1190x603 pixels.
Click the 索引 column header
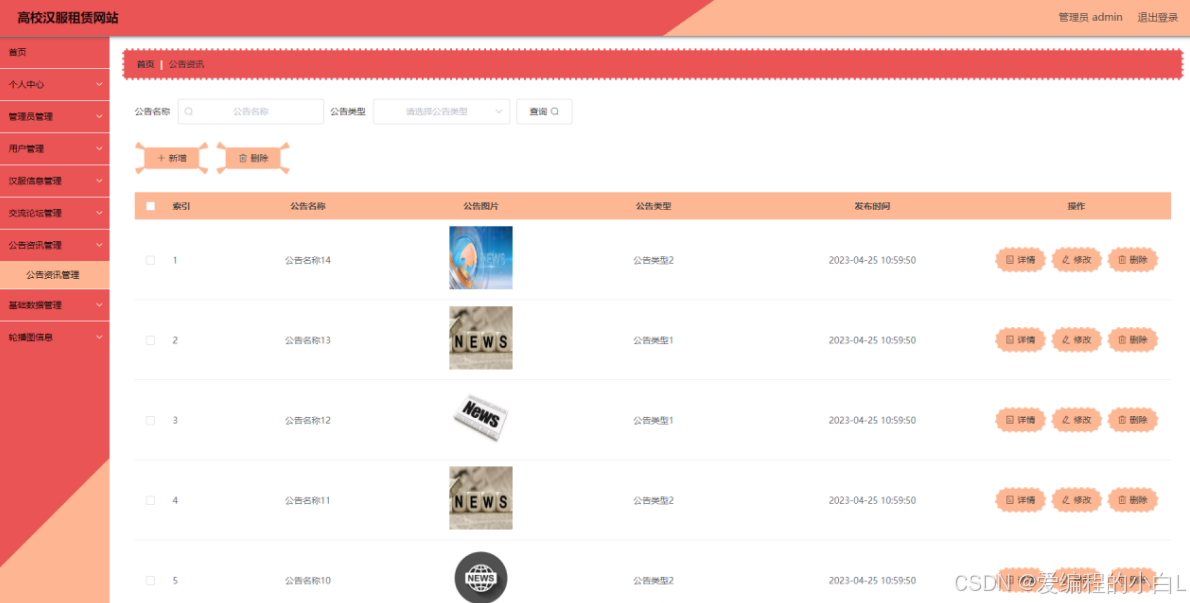tap(181, 206)
